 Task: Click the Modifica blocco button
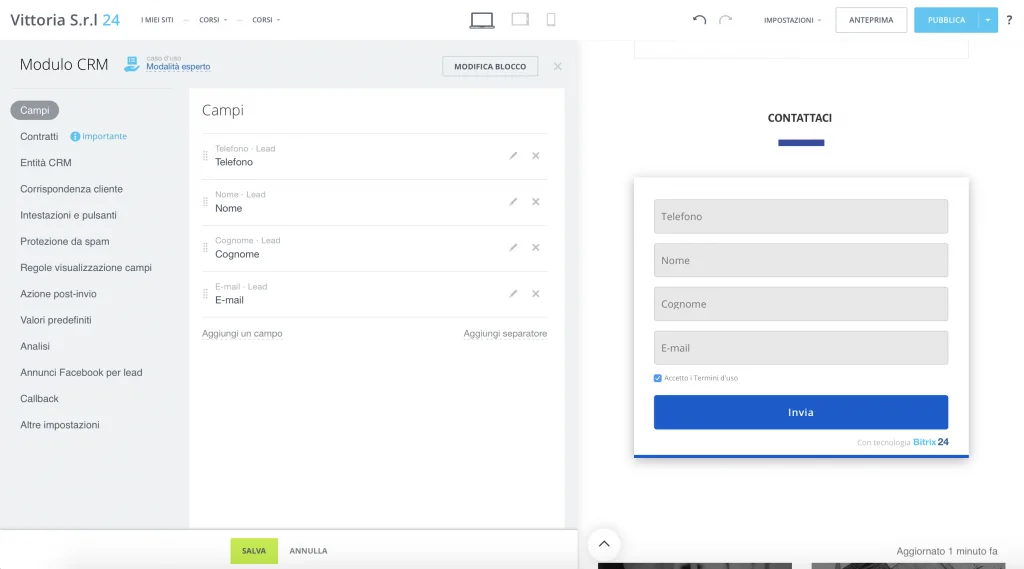point(490,66)
